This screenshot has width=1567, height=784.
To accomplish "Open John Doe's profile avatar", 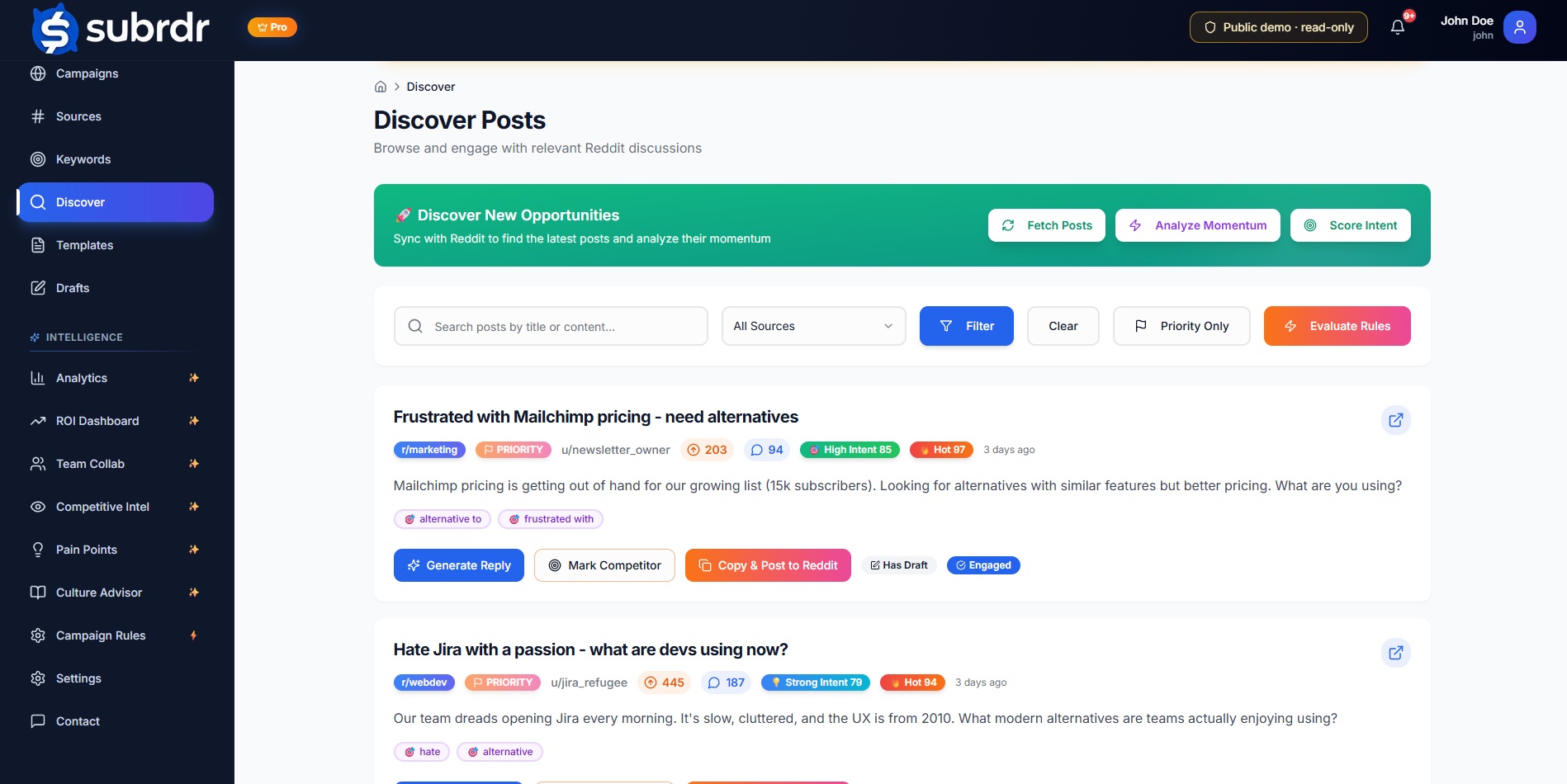I will (1519, 26).
